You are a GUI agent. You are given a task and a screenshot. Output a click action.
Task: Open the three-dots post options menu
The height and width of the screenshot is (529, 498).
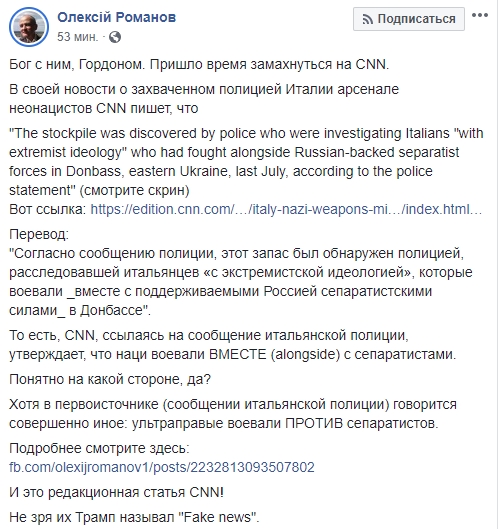480,16
